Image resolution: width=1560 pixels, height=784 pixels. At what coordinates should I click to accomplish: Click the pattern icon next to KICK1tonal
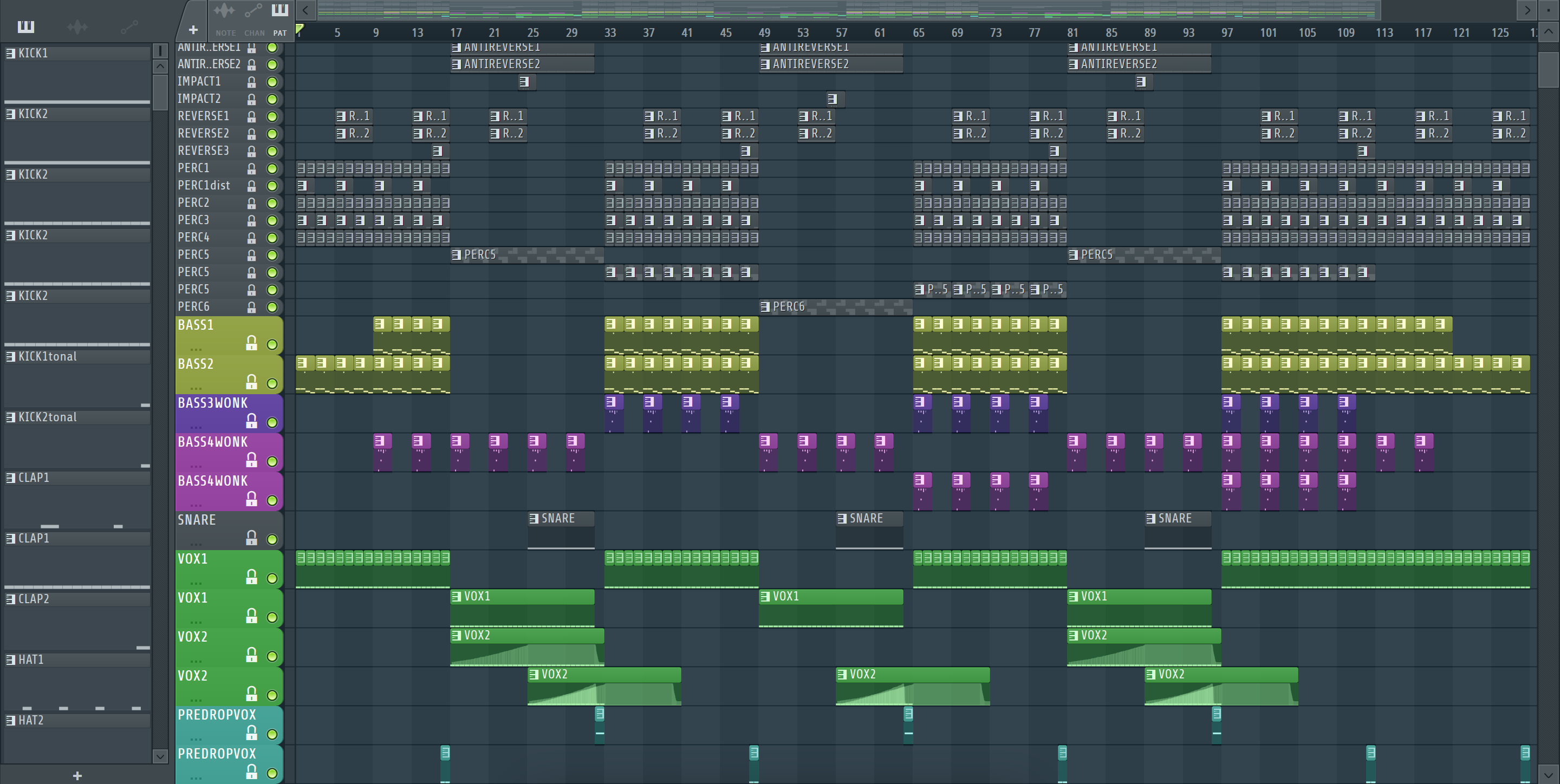(x=10, y=357)
